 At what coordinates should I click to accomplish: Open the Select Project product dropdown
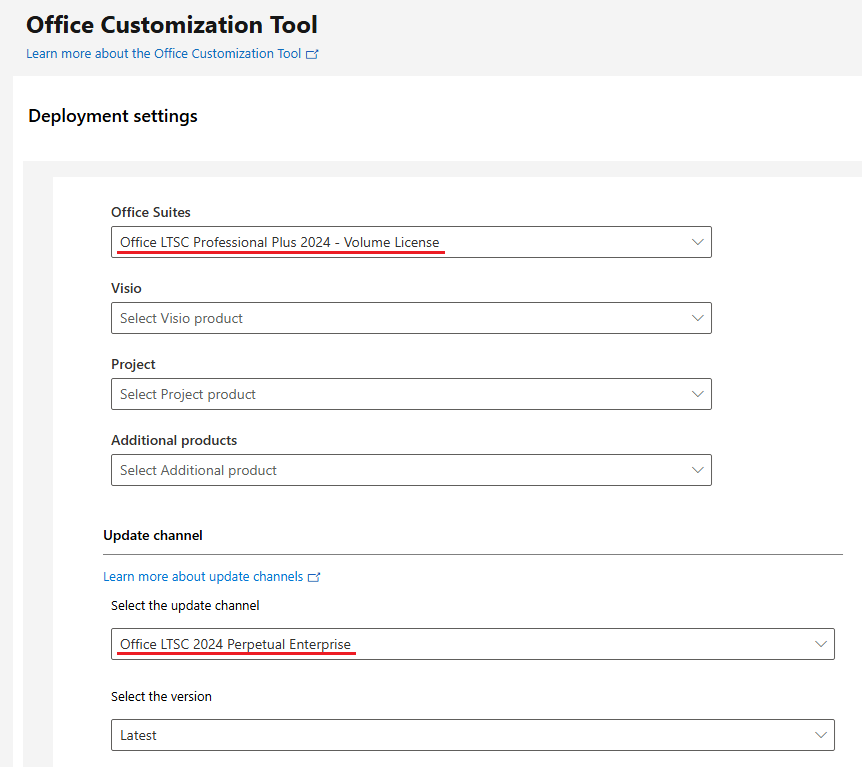(x=400, y=394)
